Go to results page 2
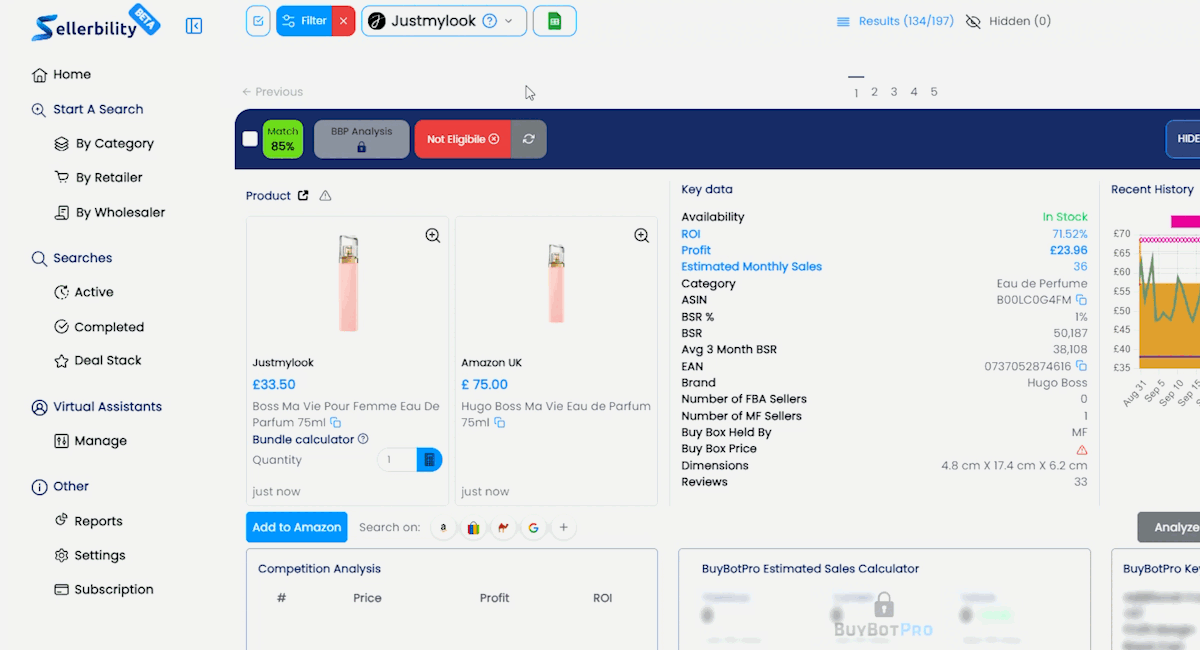The width and height of the screenshot is (1200, 650). 874,92
